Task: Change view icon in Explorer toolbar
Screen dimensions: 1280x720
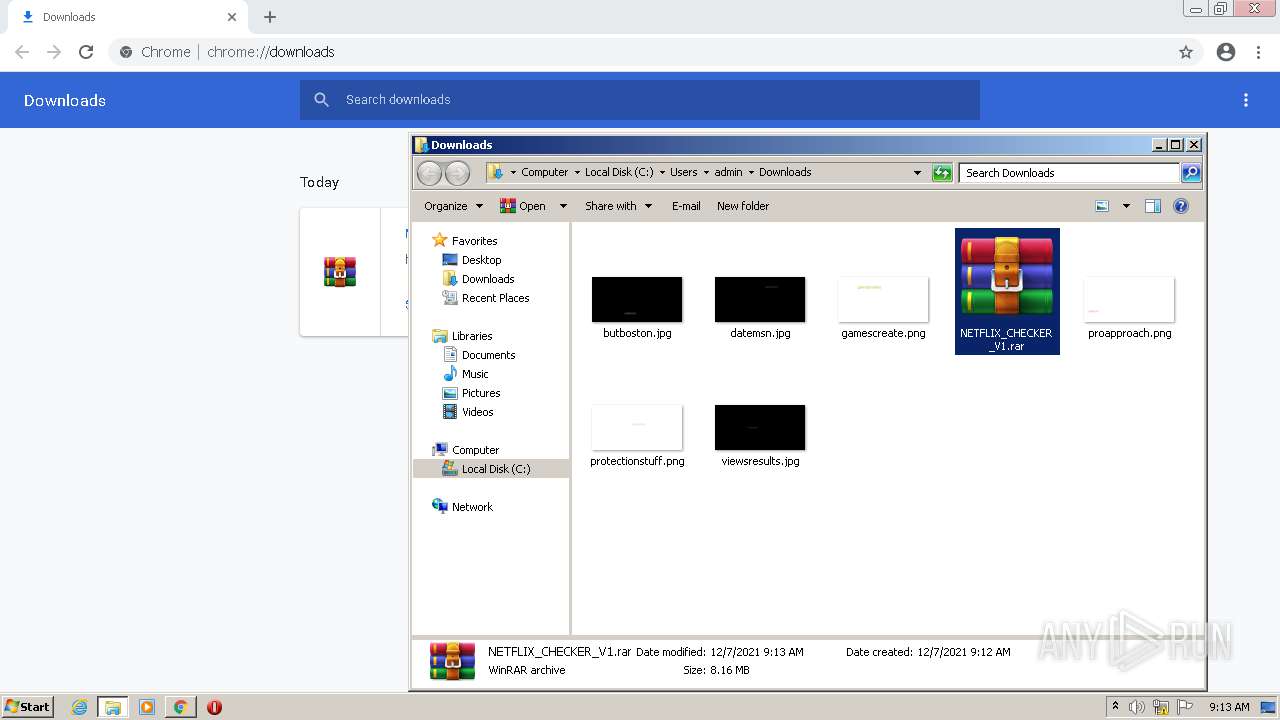Action: 1102,206
